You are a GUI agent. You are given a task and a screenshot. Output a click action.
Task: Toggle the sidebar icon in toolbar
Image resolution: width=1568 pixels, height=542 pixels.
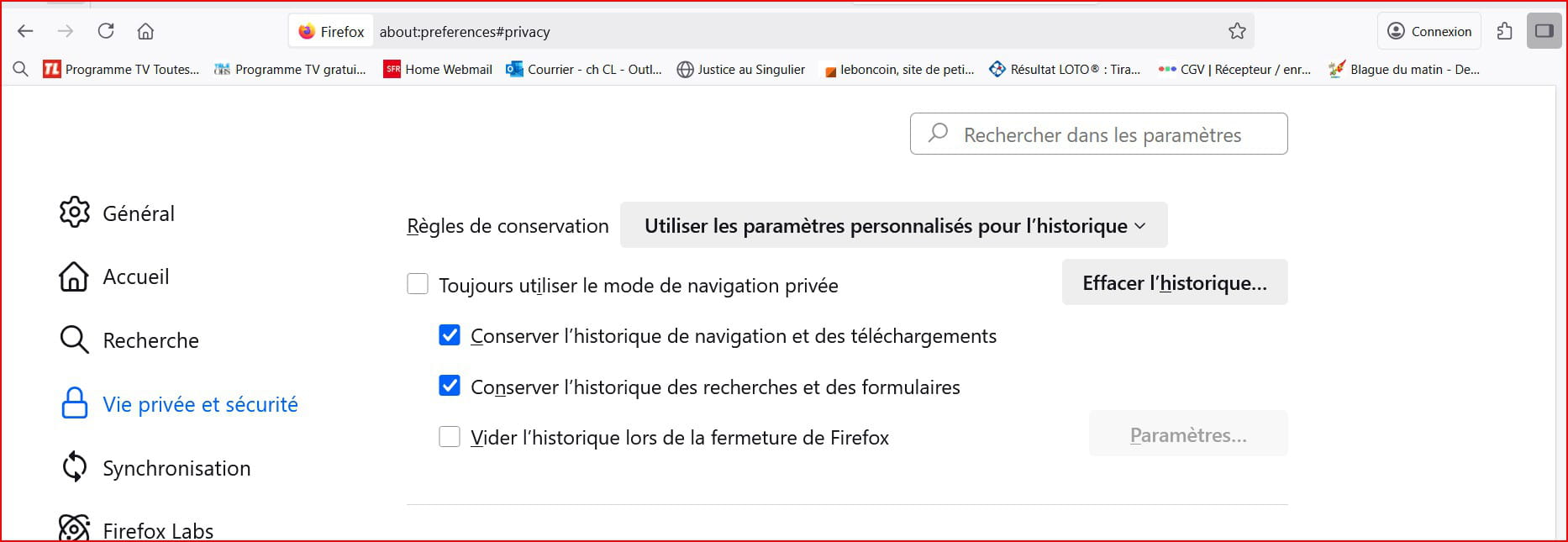click(x=1544, y=31)
